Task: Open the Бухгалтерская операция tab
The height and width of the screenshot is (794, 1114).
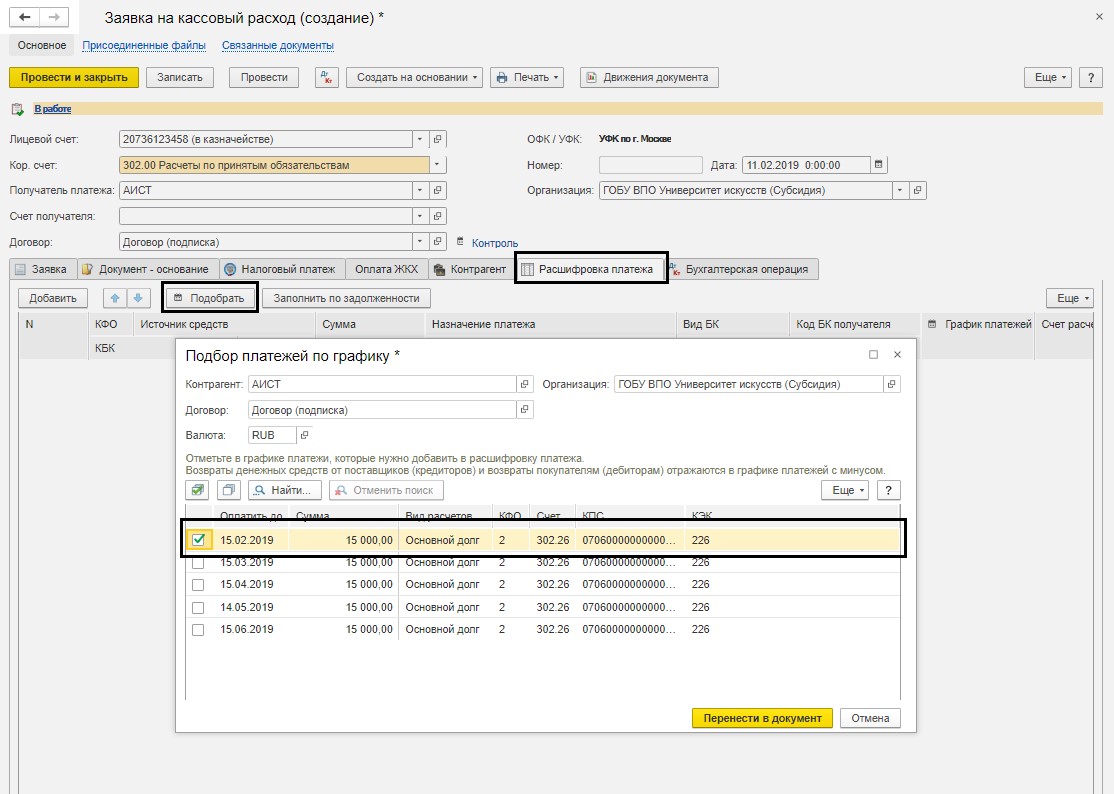Action: [743, 269]
